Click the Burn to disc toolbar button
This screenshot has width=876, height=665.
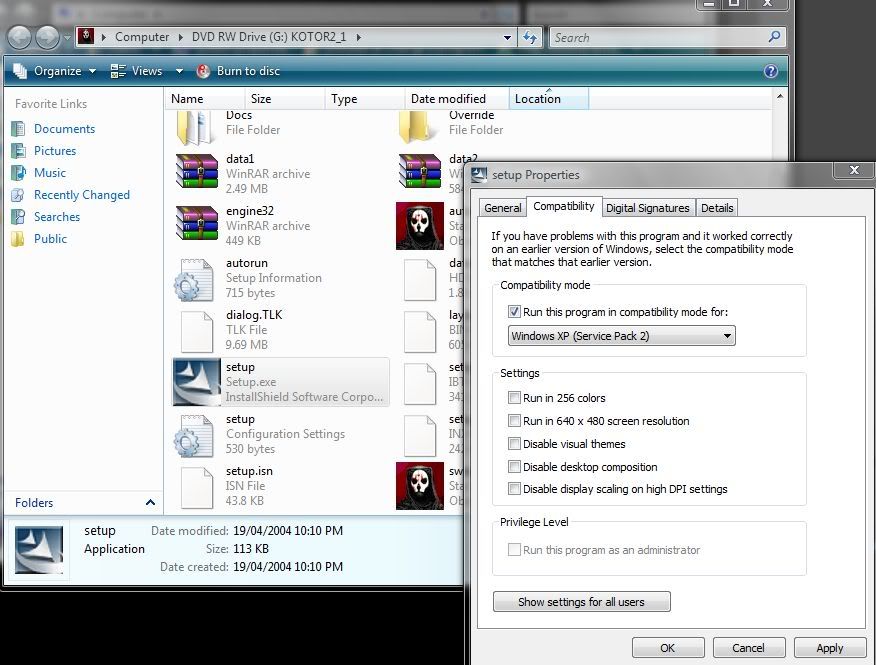(x=238, y=71)
